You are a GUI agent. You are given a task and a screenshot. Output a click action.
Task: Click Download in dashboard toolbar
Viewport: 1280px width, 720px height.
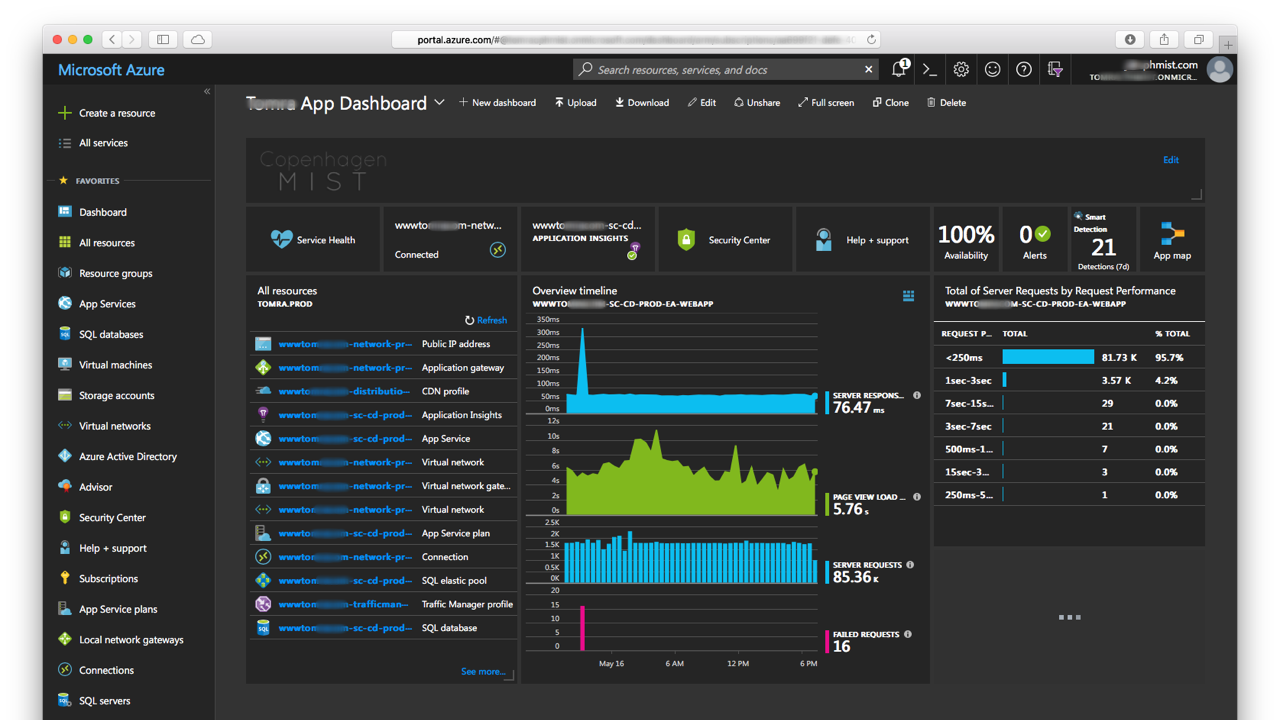(x=642, y=102)
